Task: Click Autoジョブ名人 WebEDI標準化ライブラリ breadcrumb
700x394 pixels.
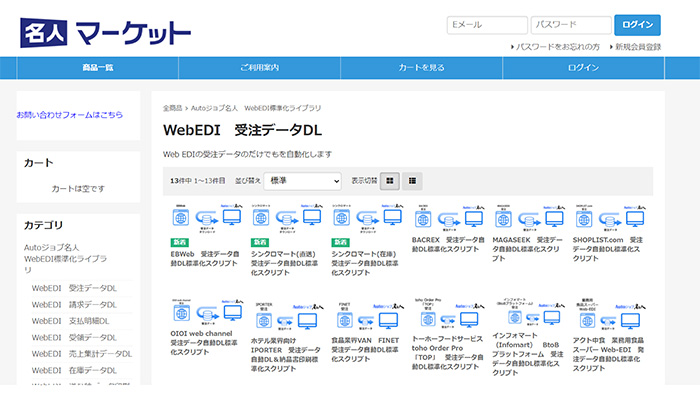Action: pos(256,108)
